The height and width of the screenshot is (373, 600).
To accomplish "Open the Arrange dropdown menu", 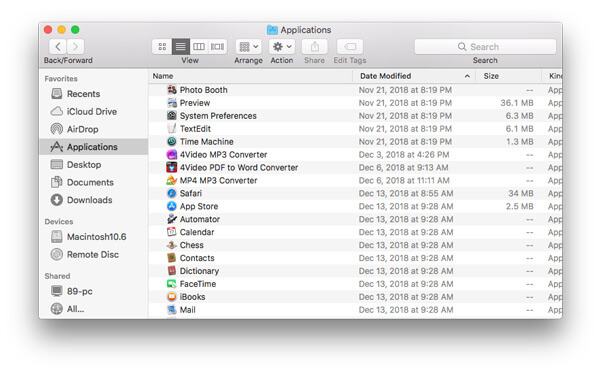I will (x=249, y=47).
